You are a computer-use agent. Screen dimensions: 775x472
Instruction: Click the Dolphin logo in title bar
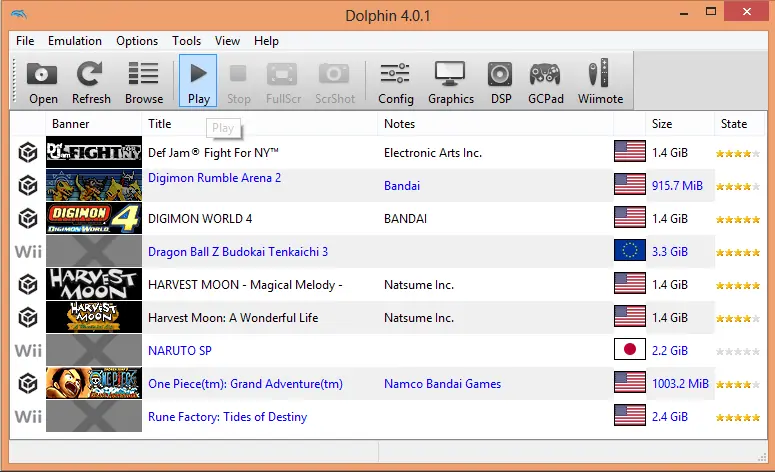click(19, 15)
